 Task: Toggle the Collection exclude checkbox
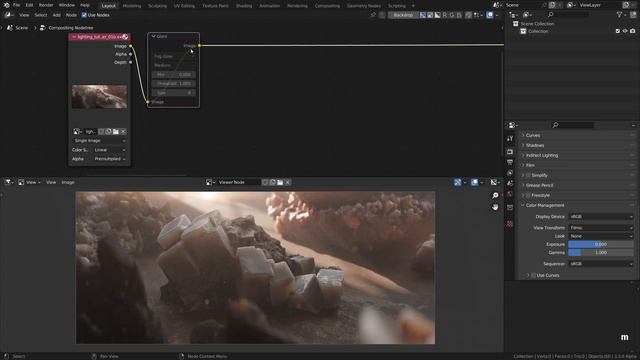coord(618,31)
